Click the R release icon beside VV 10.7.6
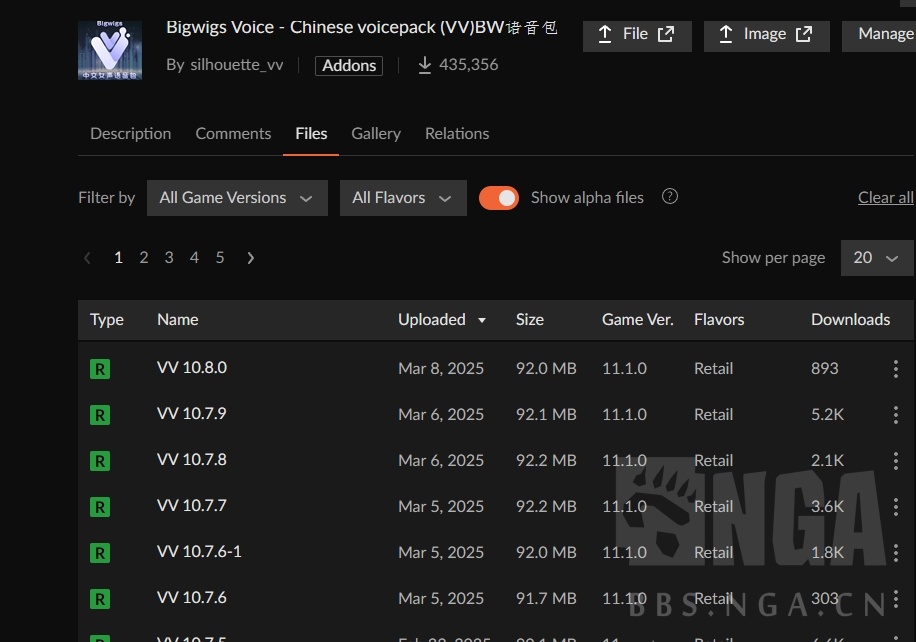Viewport: 916px width, 642px height. tap(99, 598)
